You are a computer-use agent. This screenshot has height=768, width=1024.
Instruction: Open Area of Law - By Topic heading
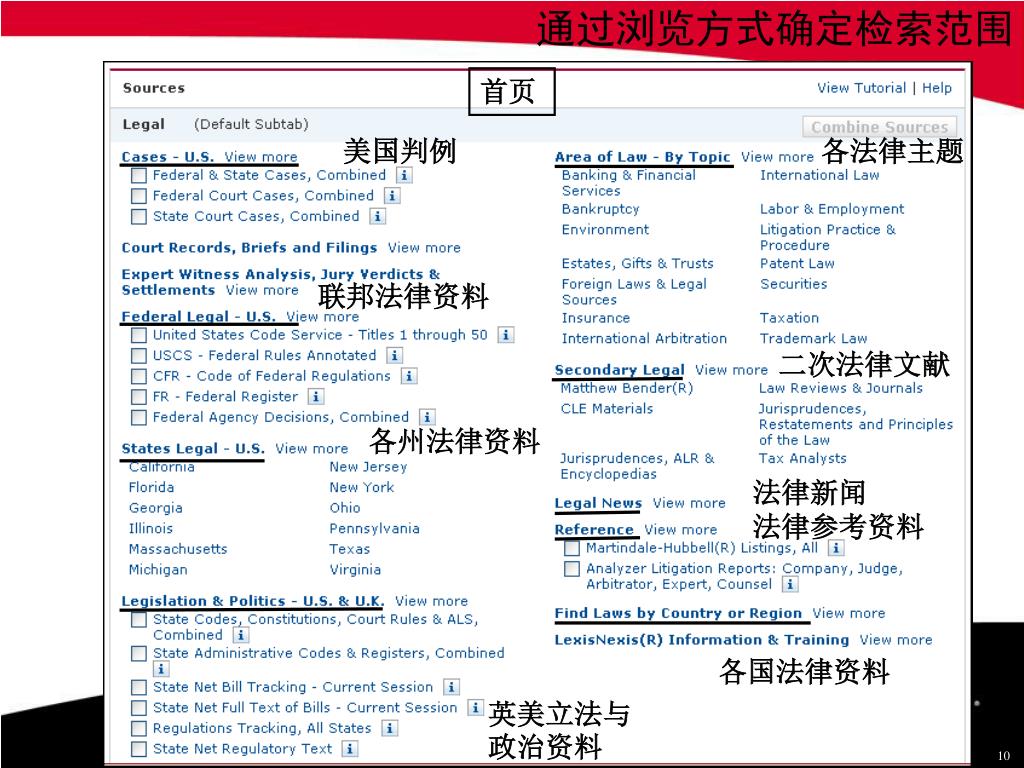(643, 157)
